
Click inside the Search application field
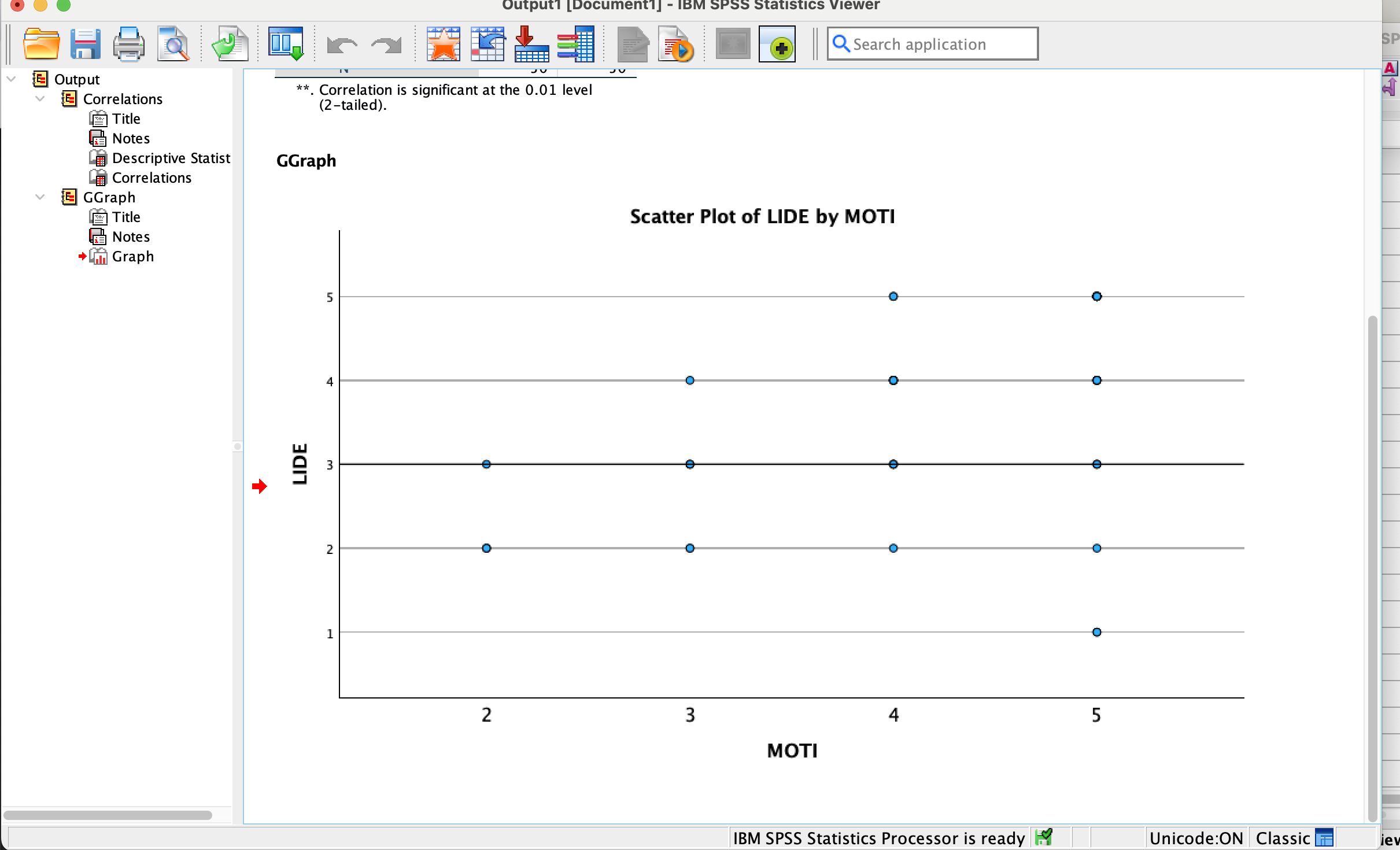click(x=932, y=43)
